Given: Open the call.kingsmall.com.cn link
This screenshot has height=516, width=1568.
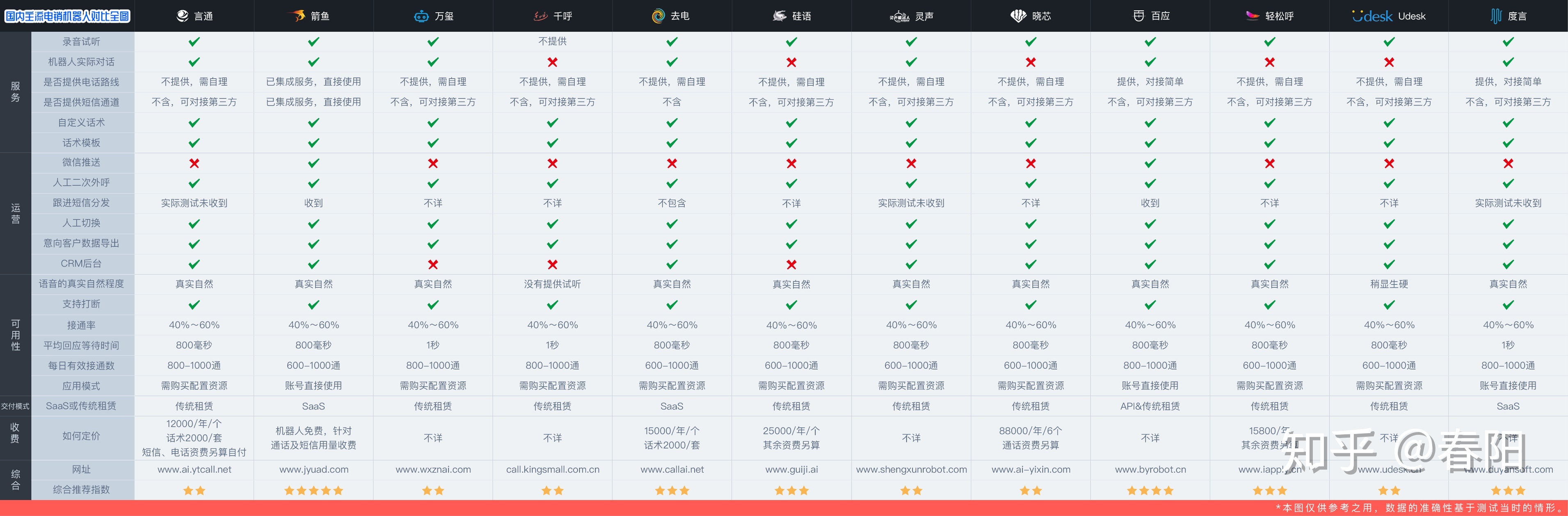Looking at the screenshot, I should [552, 470].
